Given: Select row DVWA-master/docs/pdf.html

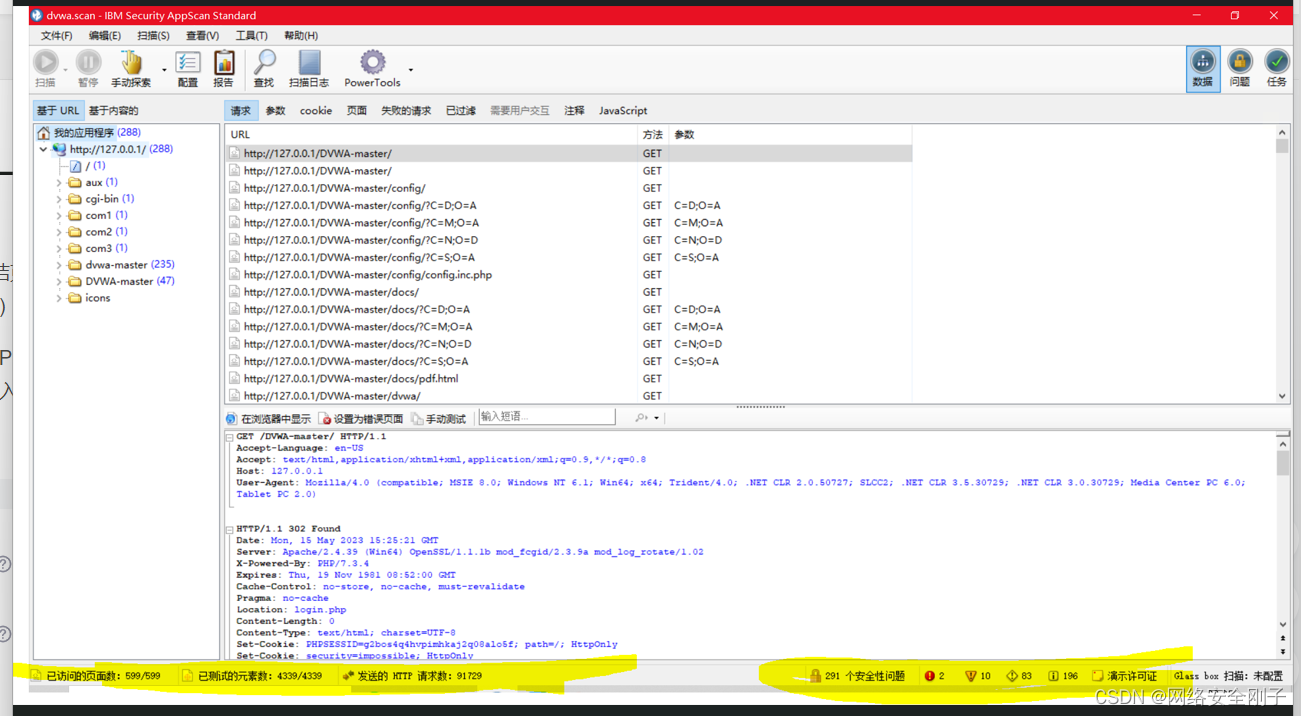Looking at the screenshot, I should [568, 379].
